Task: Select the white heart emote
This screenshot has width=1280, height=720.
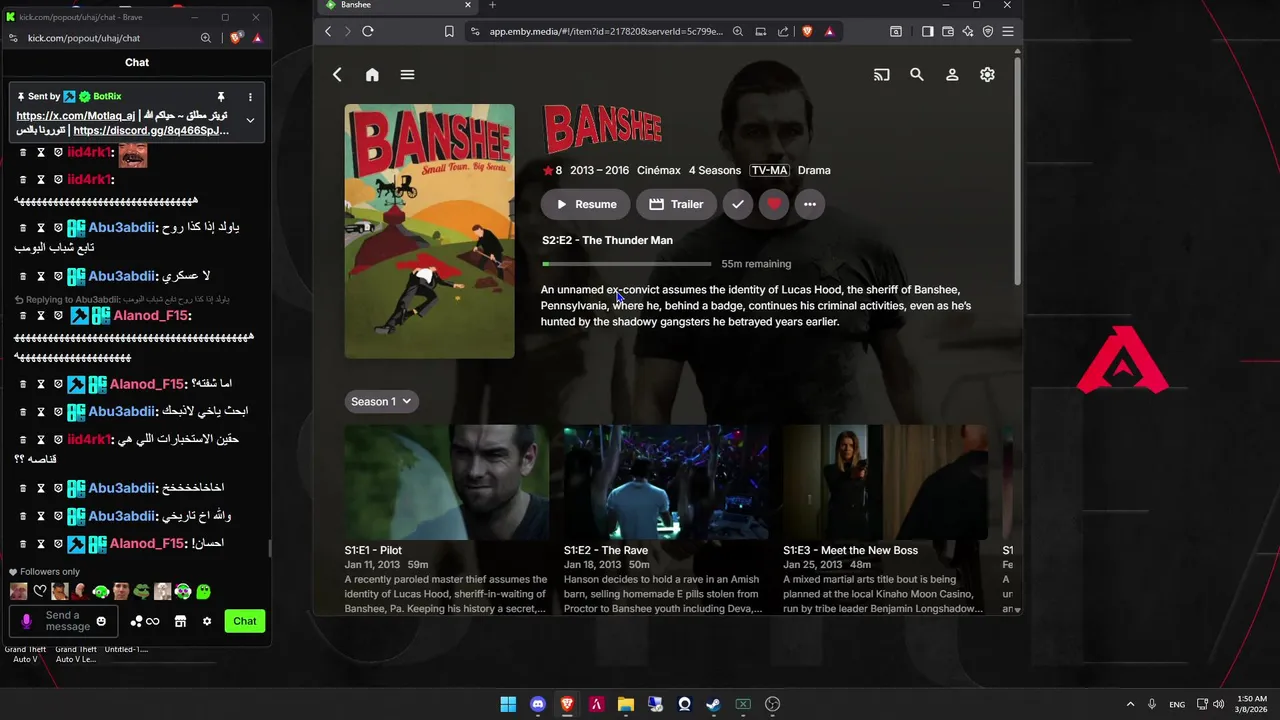Action: 40,591
